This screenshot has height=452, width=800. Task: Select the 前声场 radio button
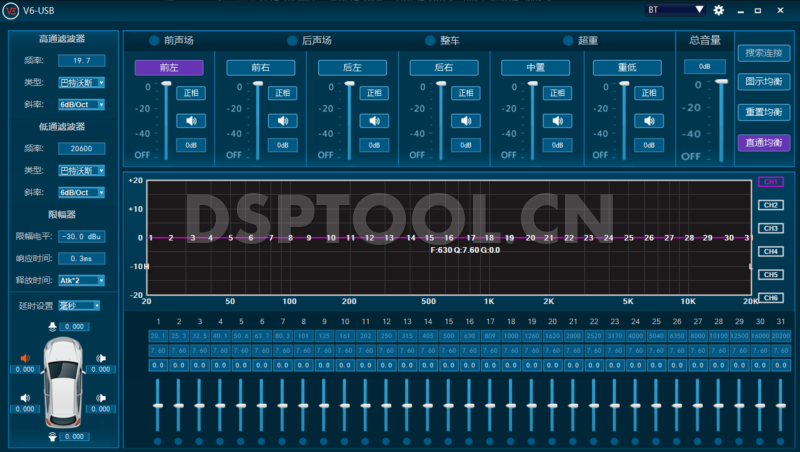154,41
